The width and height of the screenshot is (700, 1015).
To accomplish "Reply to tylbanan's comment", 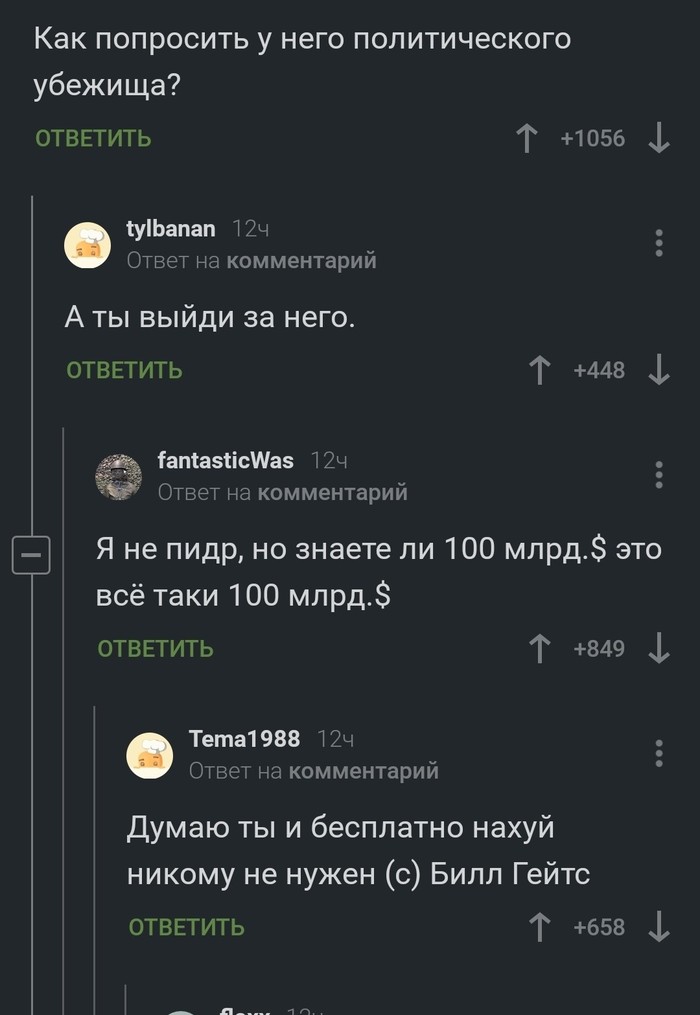I will point(124,370).
